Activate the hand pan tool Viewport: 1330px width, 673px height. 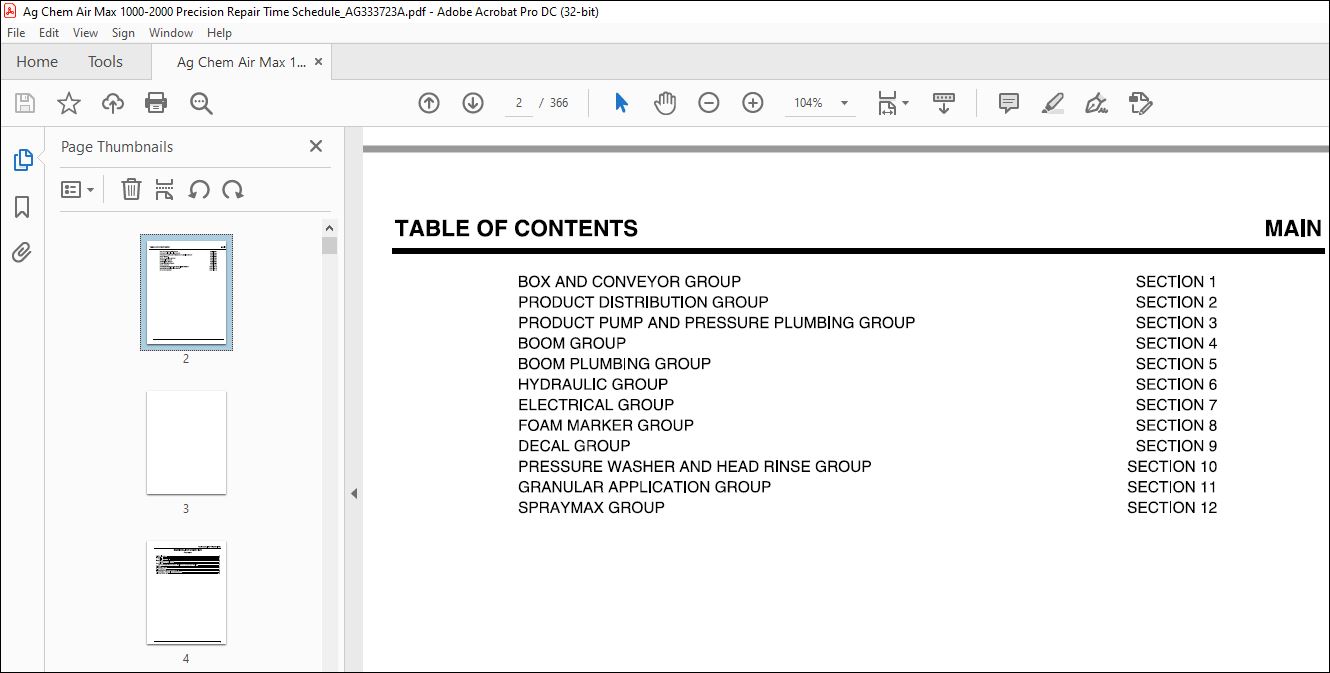665,103
